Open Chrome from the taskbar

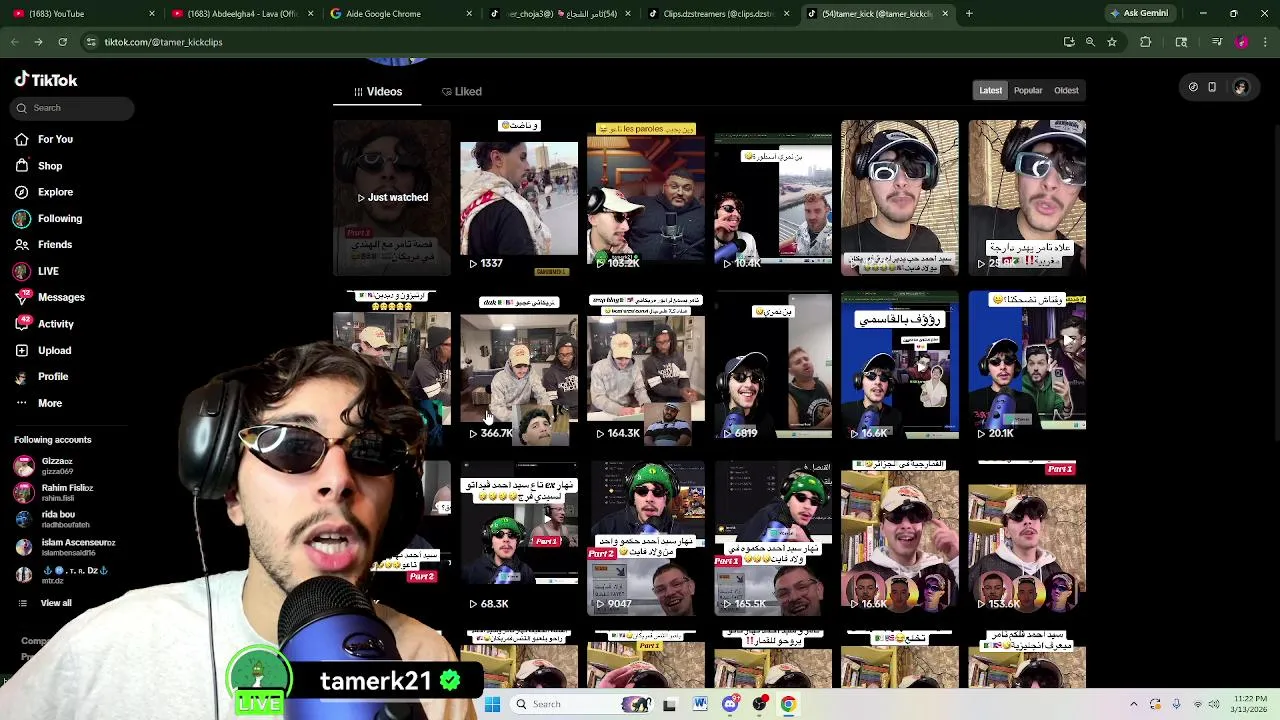click(x=788, y=704)
